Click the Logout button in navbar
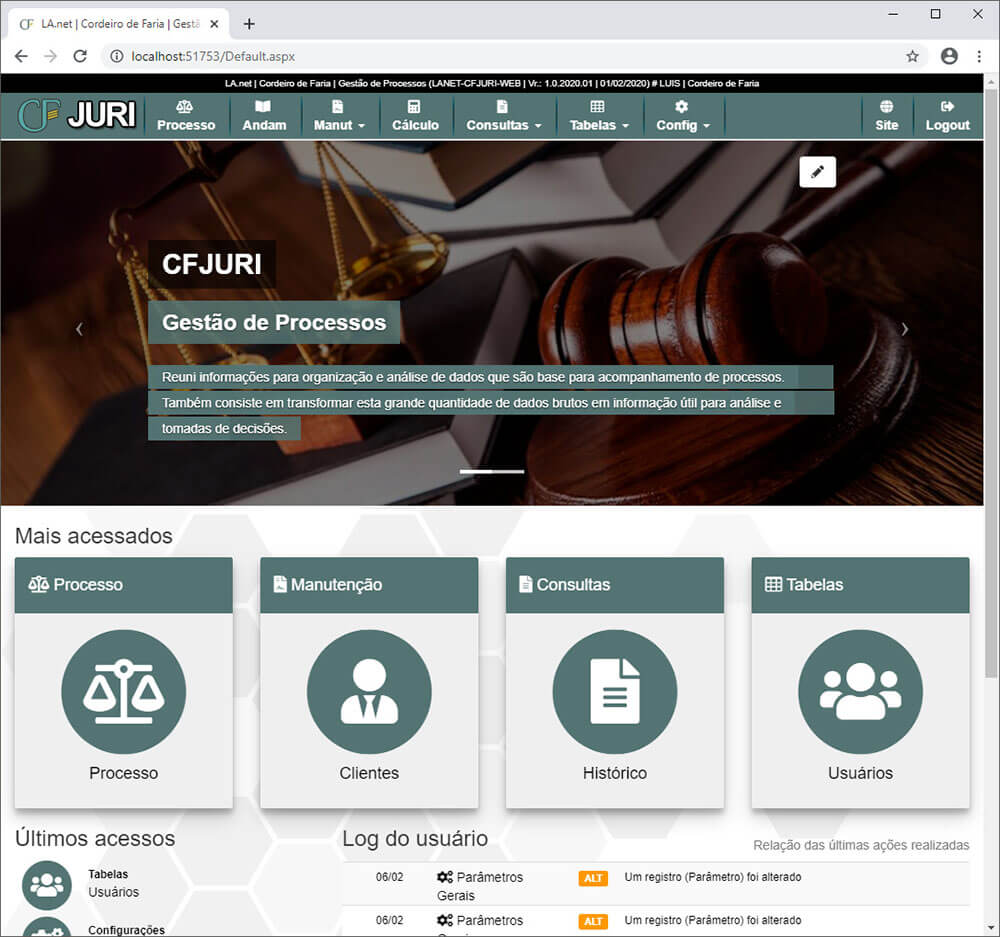This screenshot has width=1000, height=937. click(947, 116)
